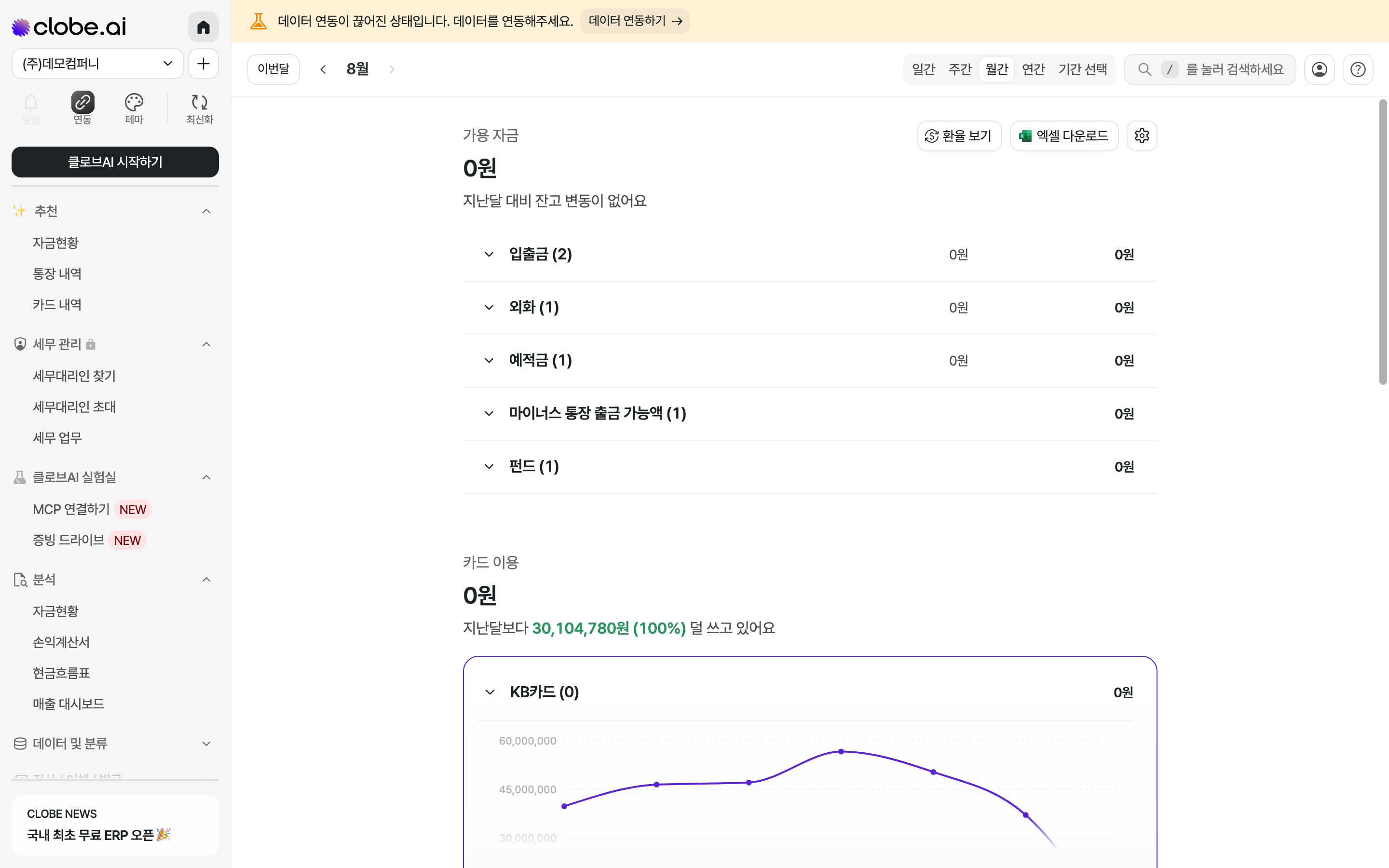Click 클로브AI 시작하기 button
Image resolution: width=1389 pixels, height=868 pixels.
115,162
